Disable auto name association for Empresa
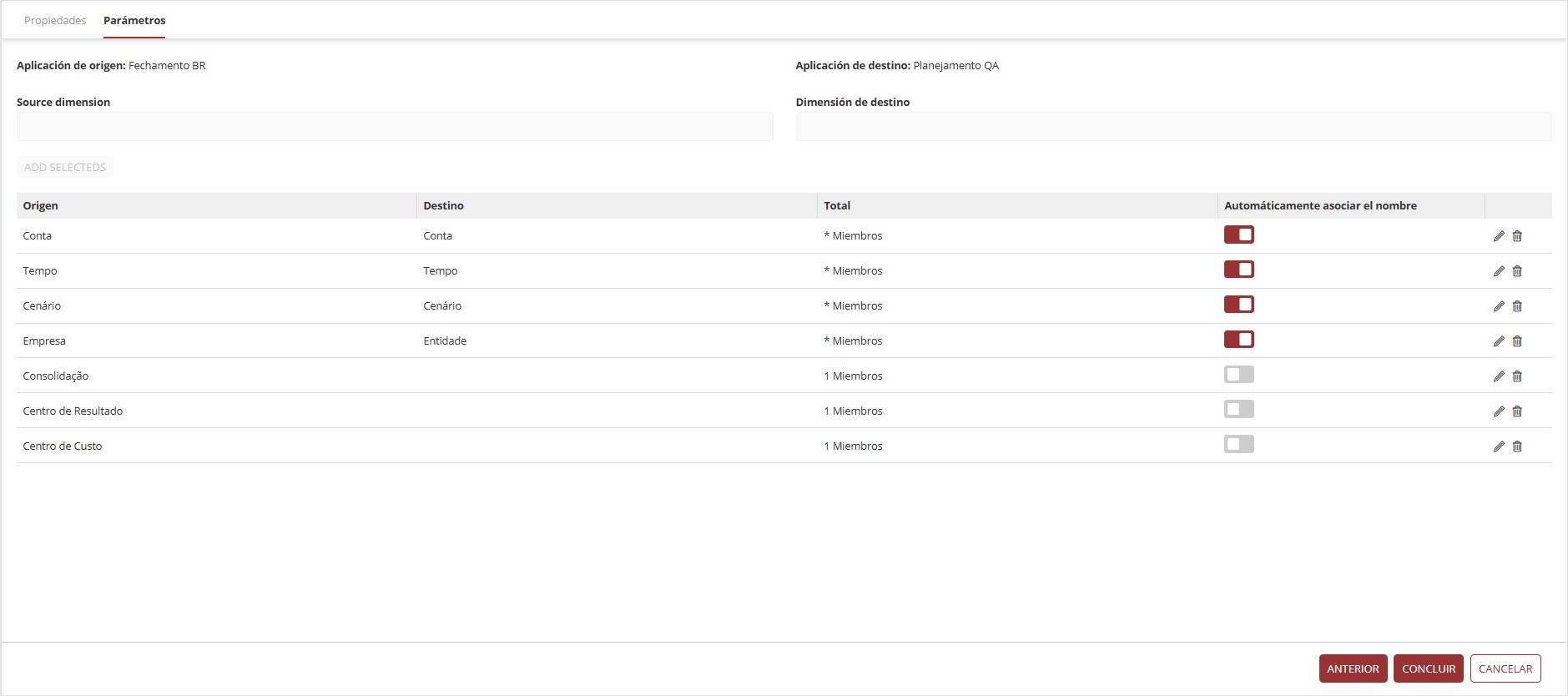Screen dimensions: 1568x696 [x=1239, y=340]
